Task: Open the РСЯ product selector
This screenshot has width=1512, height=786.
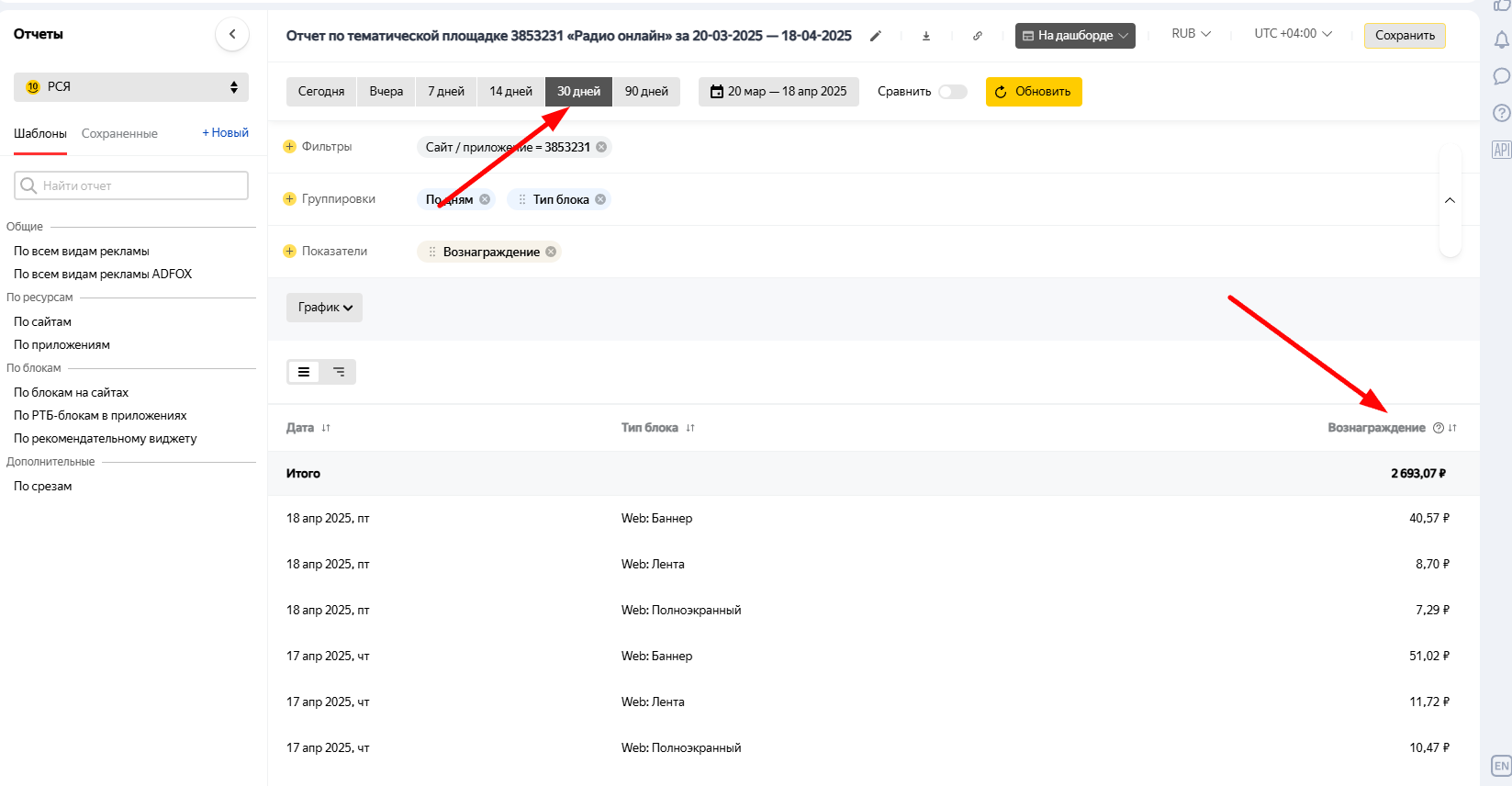Action: [x=131, y=87]
